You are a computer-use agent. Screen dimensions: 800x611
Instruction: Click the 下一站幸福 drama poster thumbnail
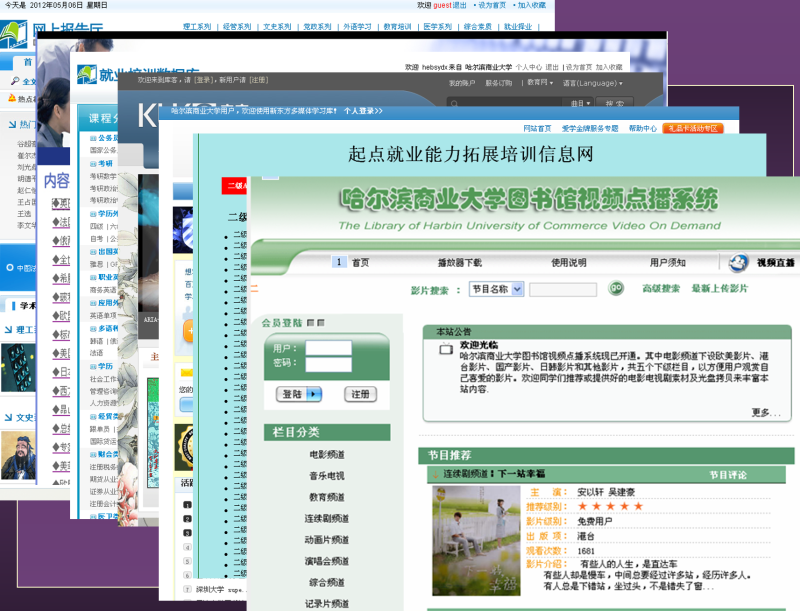476,541
